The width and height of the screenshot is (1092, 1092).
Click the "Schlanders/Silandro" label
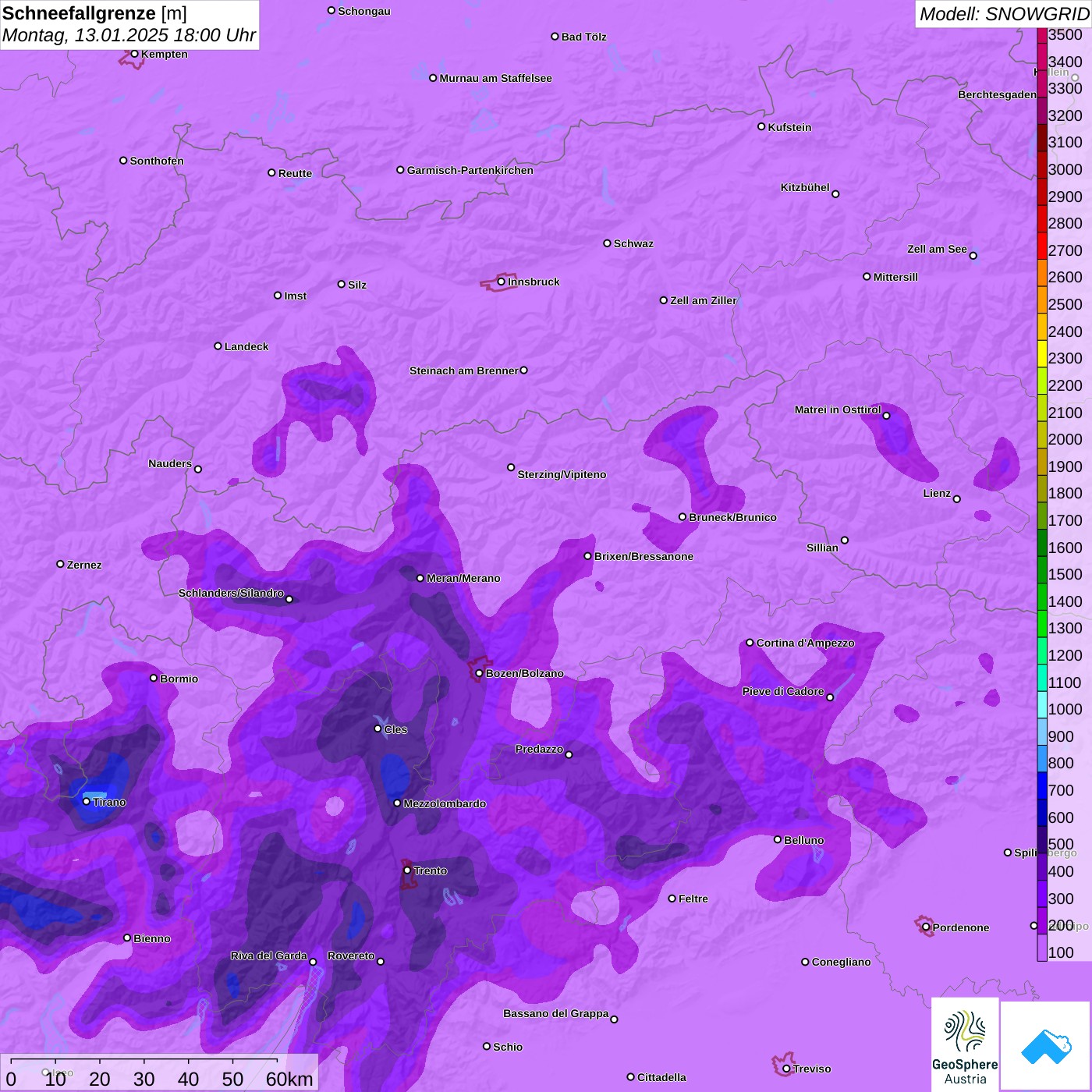click(231, 593)
